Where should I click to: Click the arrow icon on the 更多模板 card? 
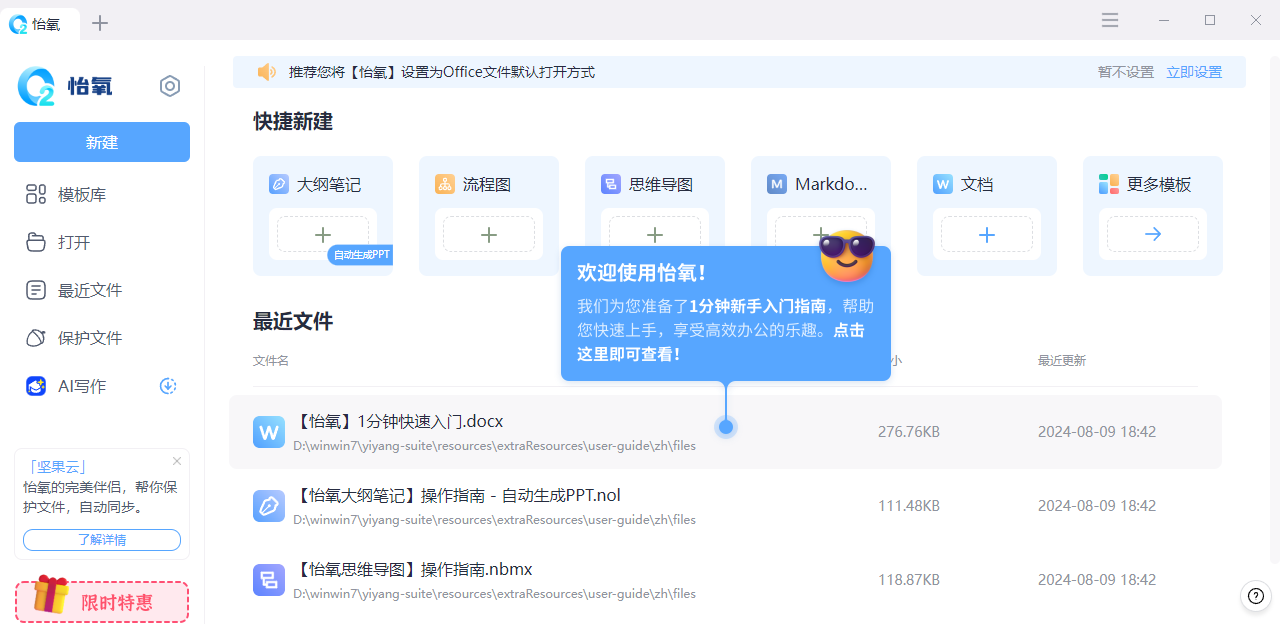(x=1152, y=234)
